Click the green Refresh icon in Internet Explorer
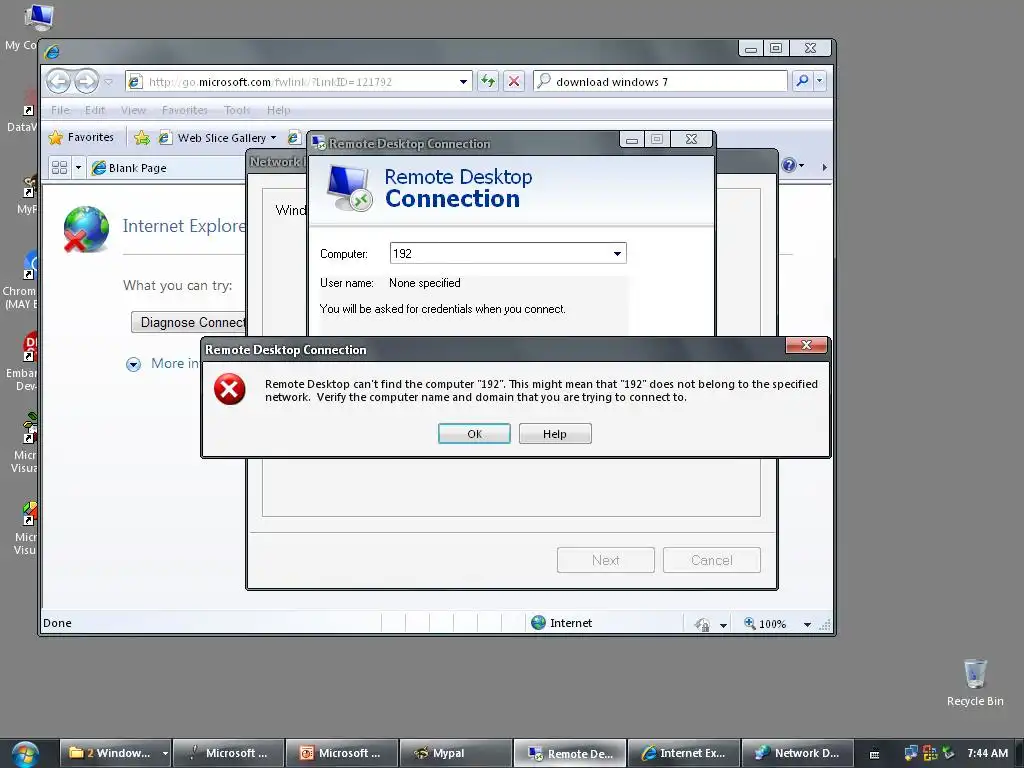The image size is (1024, 768). click(488, 82)
